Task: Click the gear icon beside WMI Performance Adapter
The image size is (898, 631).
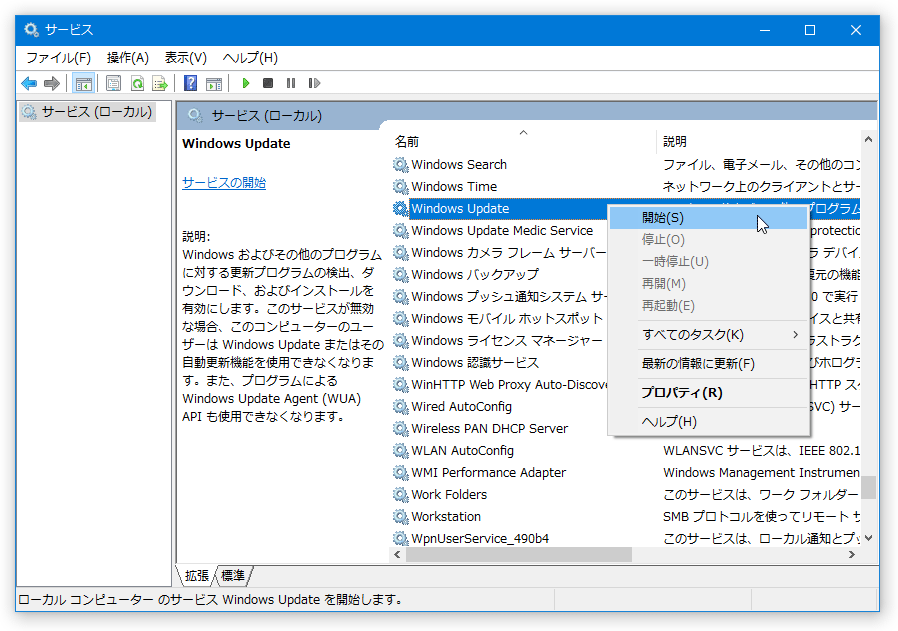Action: tap(400, 472)
